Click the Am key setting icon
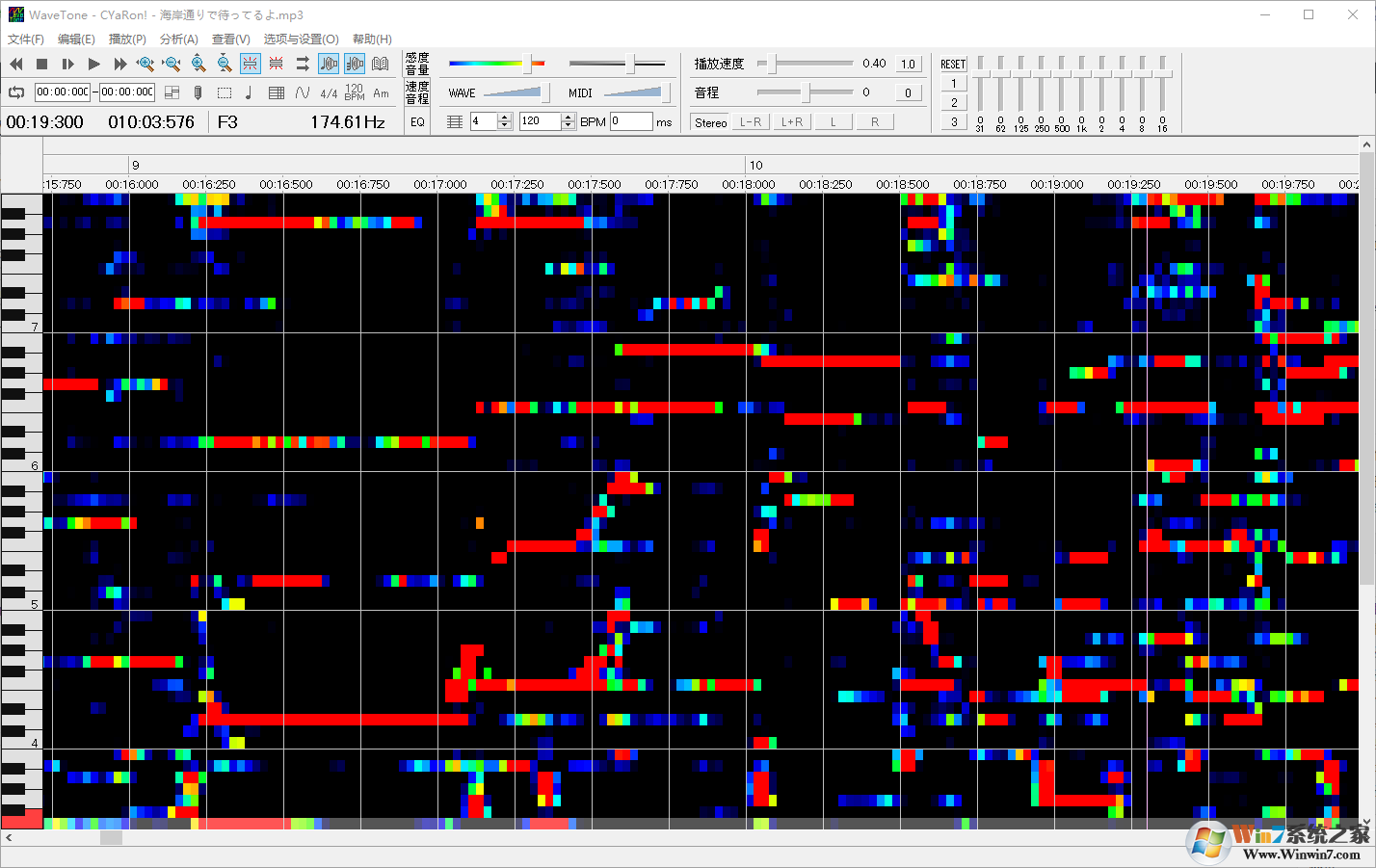The image size is (1376, 868). [x=381, y=93]
